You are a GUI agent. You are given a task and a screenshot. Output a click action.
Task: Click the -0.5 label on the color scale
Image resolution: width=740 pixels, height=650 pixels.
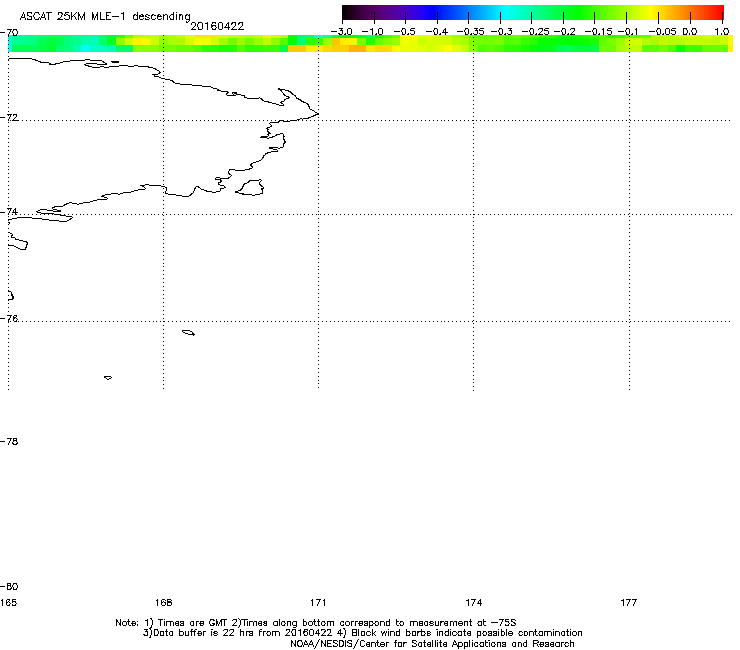point(404,32)
